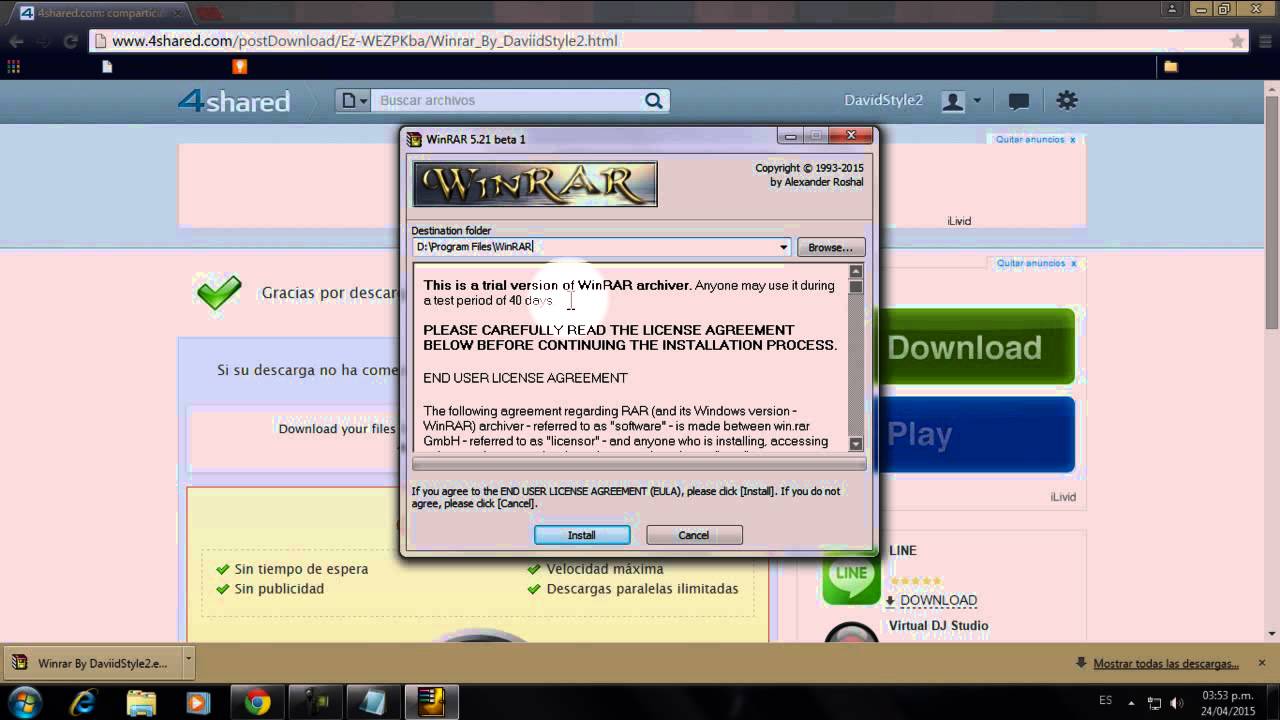
Task: Click the WinRAR title bar icon
Action: point(414,139)
